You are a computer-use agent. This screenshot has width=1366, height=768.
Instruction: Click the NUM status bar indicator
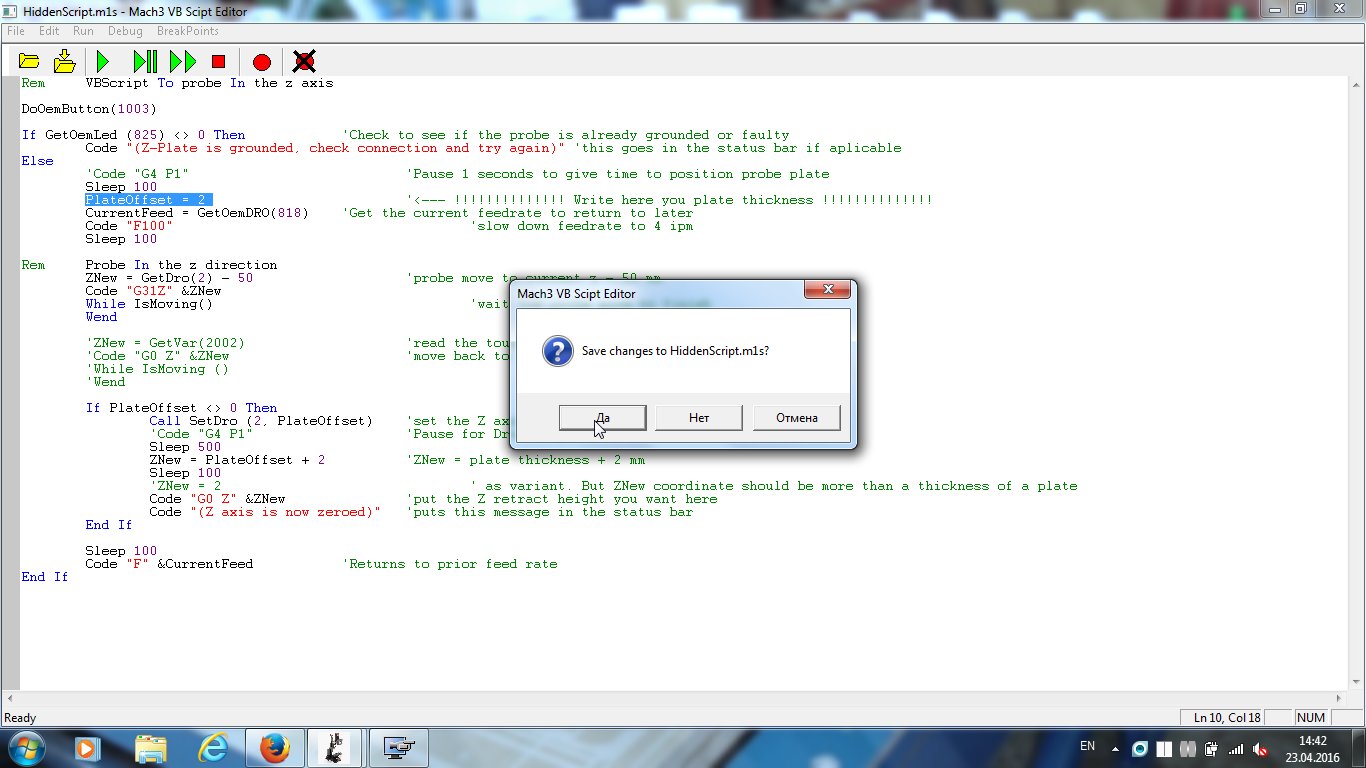coord(1310,718)
